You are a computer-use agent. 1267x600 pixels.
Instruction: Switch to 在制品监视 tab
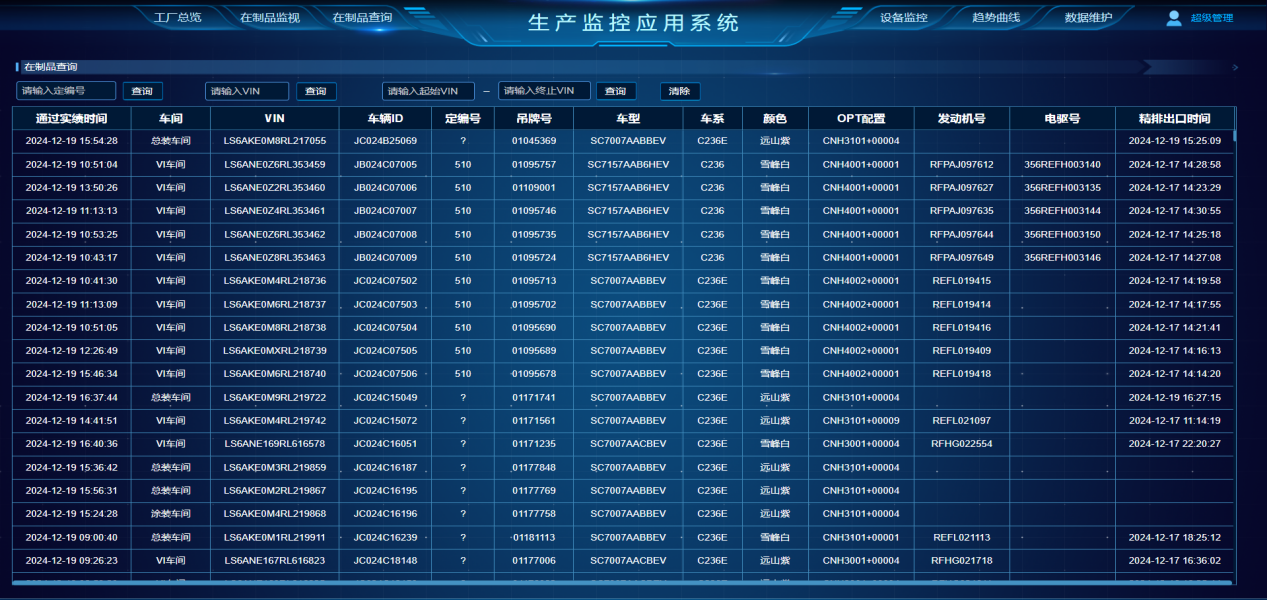269,17
